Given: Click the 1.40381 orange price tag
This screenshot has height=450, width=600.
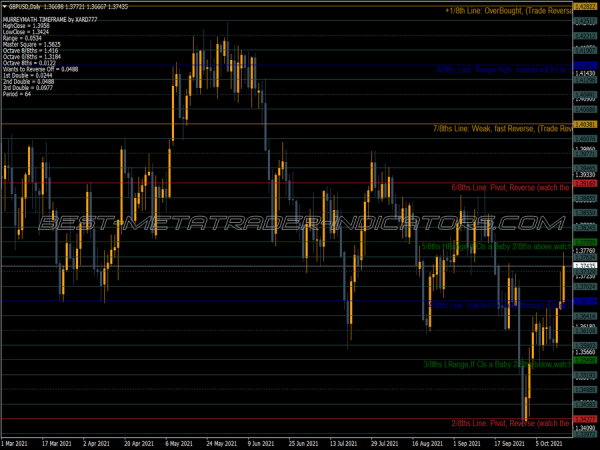Looking at the screenshot, I should [x=585, y=124].
